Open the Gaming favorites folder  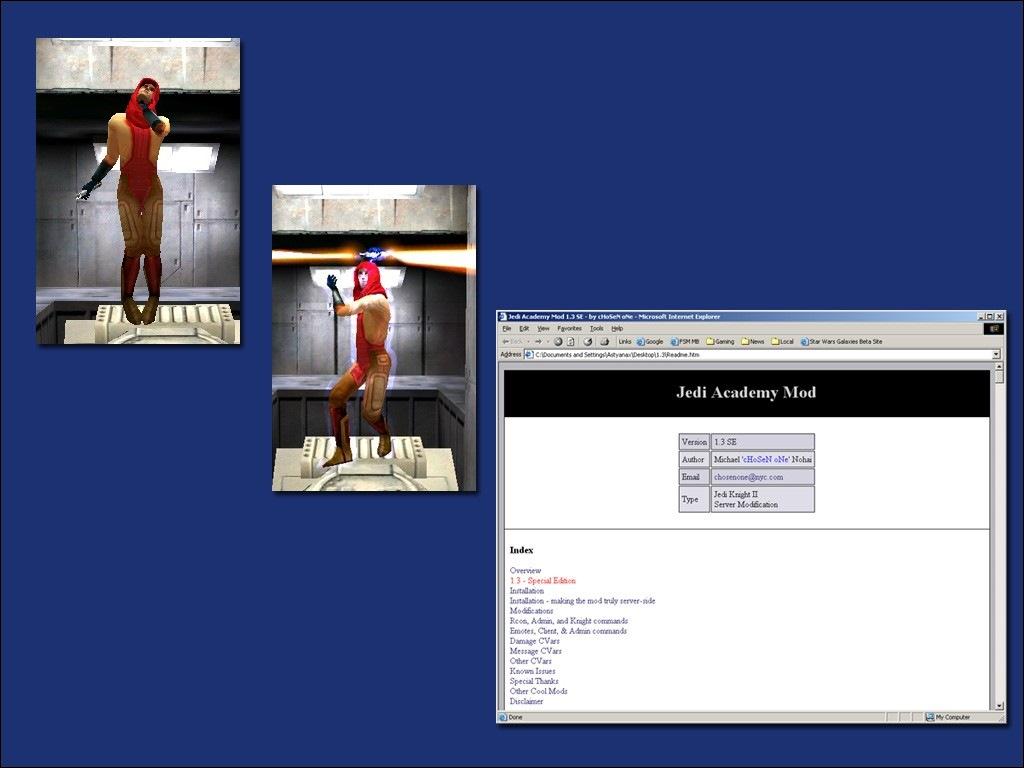click(720, 342)
